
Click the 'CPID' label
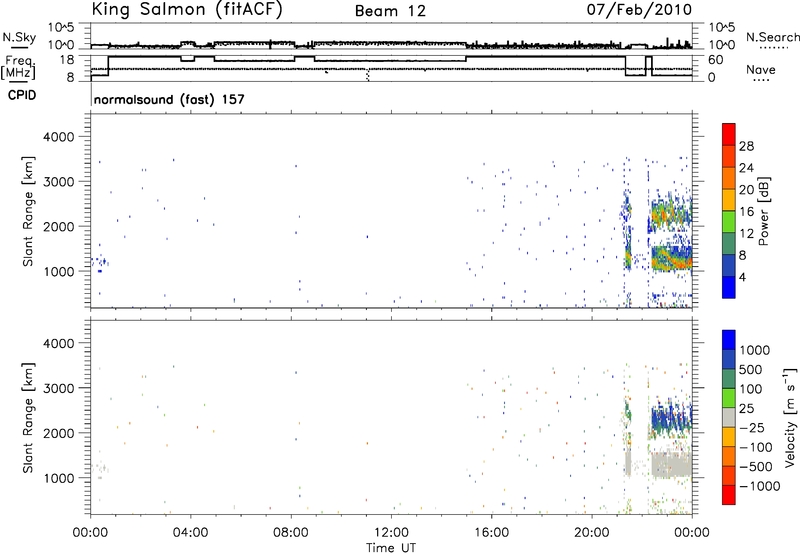point(22,95)
